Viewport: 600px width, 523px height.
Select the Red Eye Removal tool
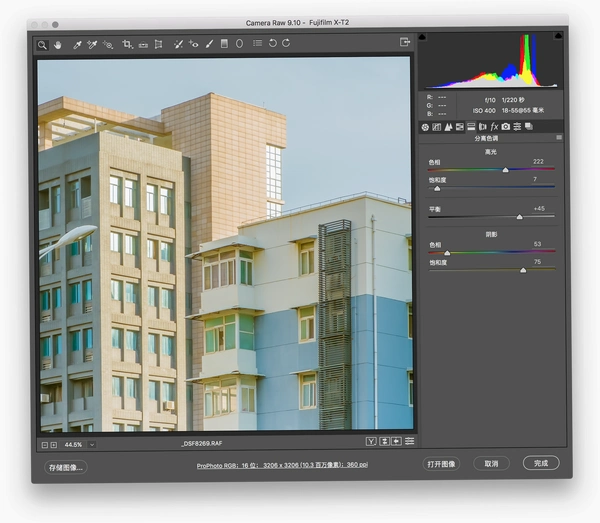[193, 44]
